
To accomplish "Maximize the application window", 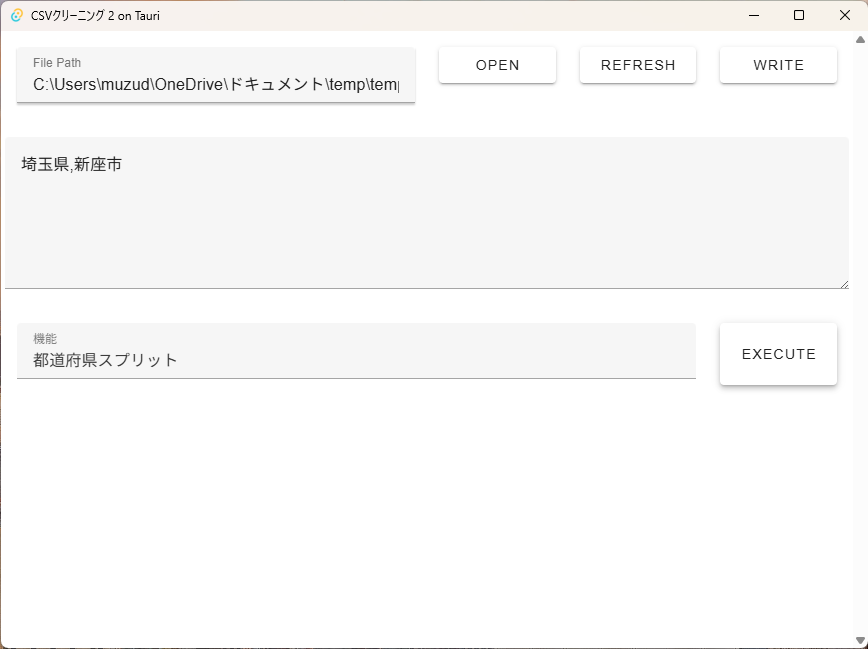I will 799,16.
